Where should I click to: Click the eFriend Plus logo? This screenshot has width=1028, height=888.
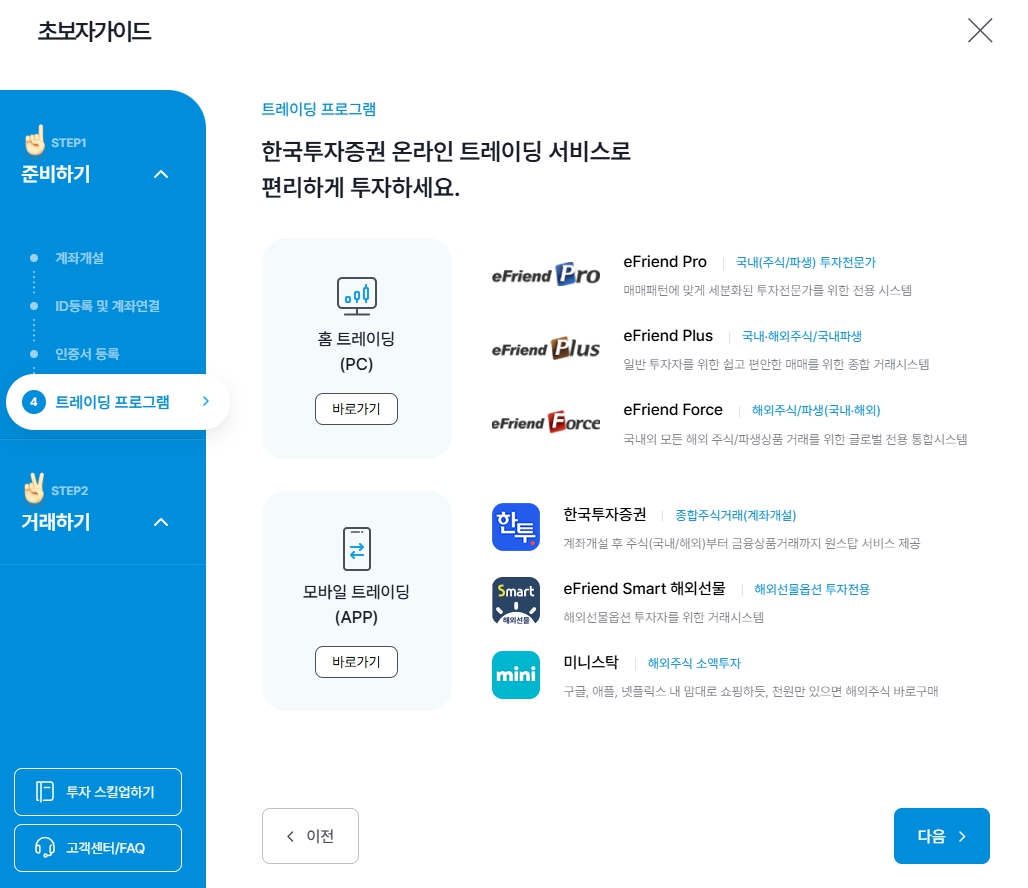point(545,348)
